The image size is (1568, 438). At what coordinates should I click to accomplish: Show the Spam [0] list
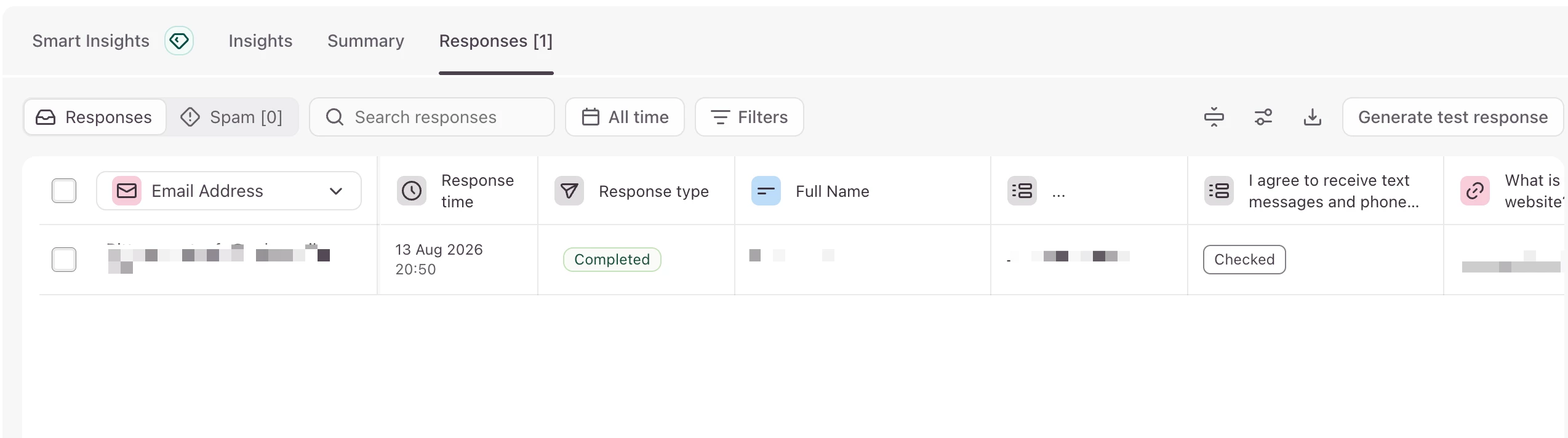[x=232, y=117]
